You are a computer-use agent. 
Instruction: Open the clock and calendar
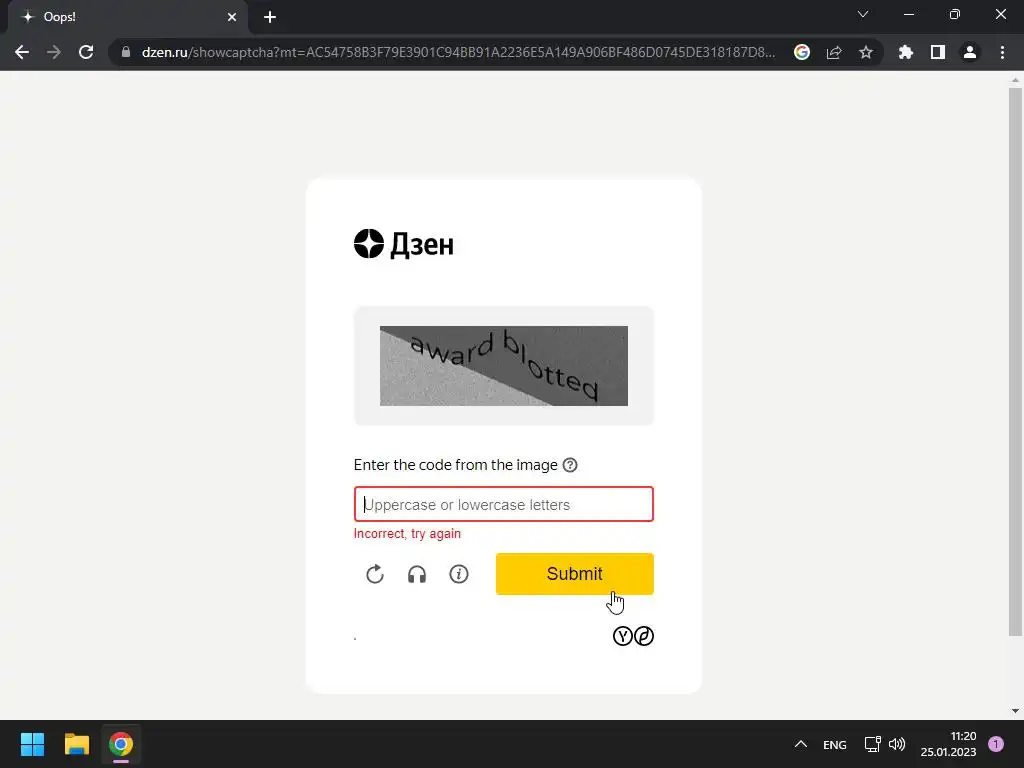[x=948, y=744]
